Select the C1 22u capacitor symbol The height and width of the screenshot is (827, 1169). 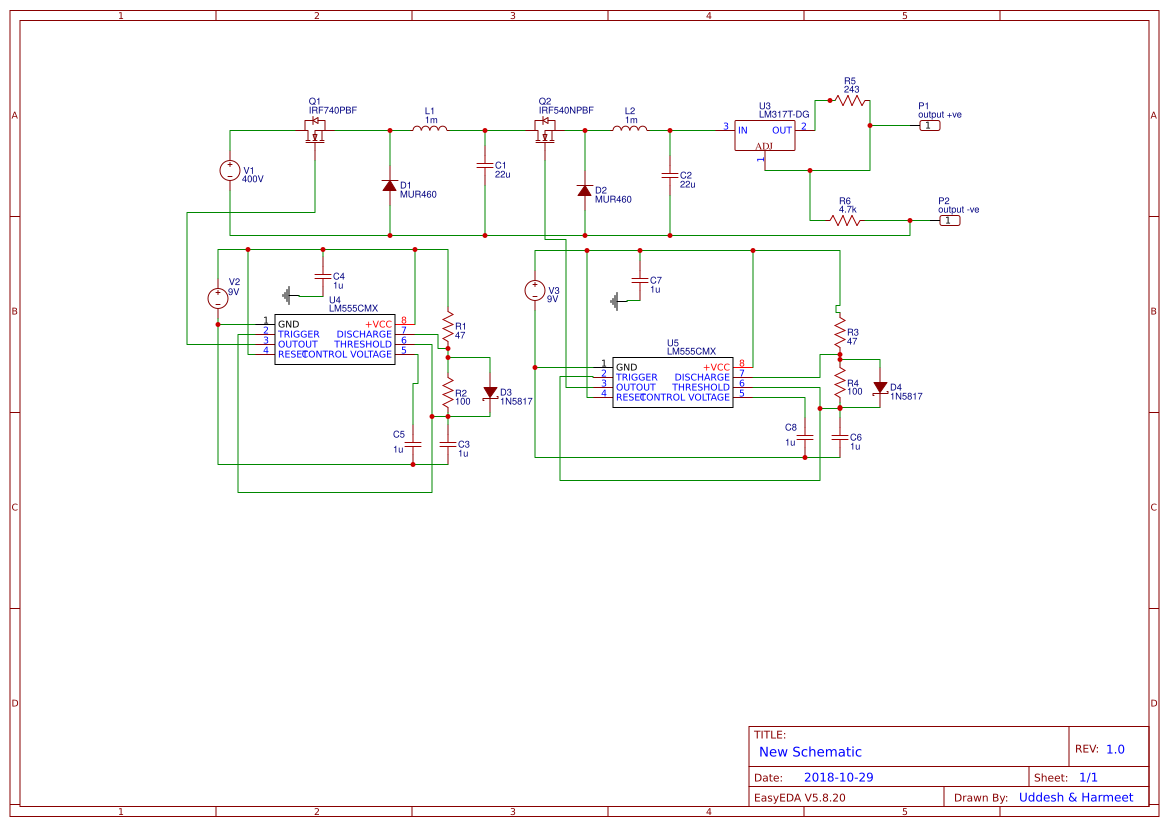[x=485, y=164]
